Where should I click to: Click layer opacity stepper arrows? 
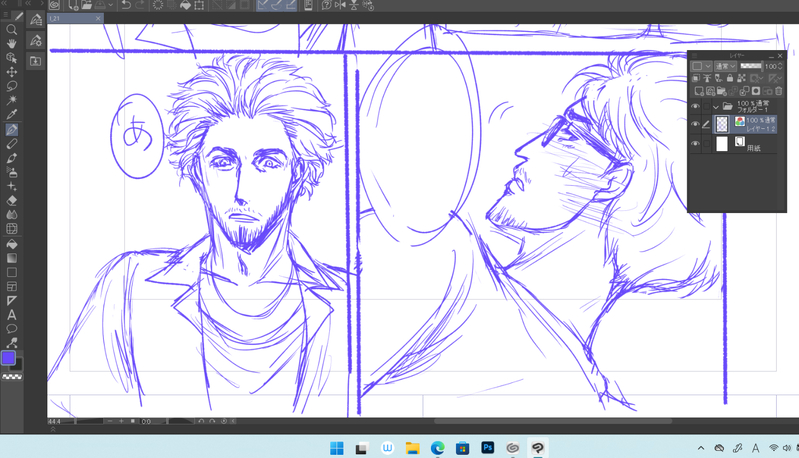[x=780, y=66]
